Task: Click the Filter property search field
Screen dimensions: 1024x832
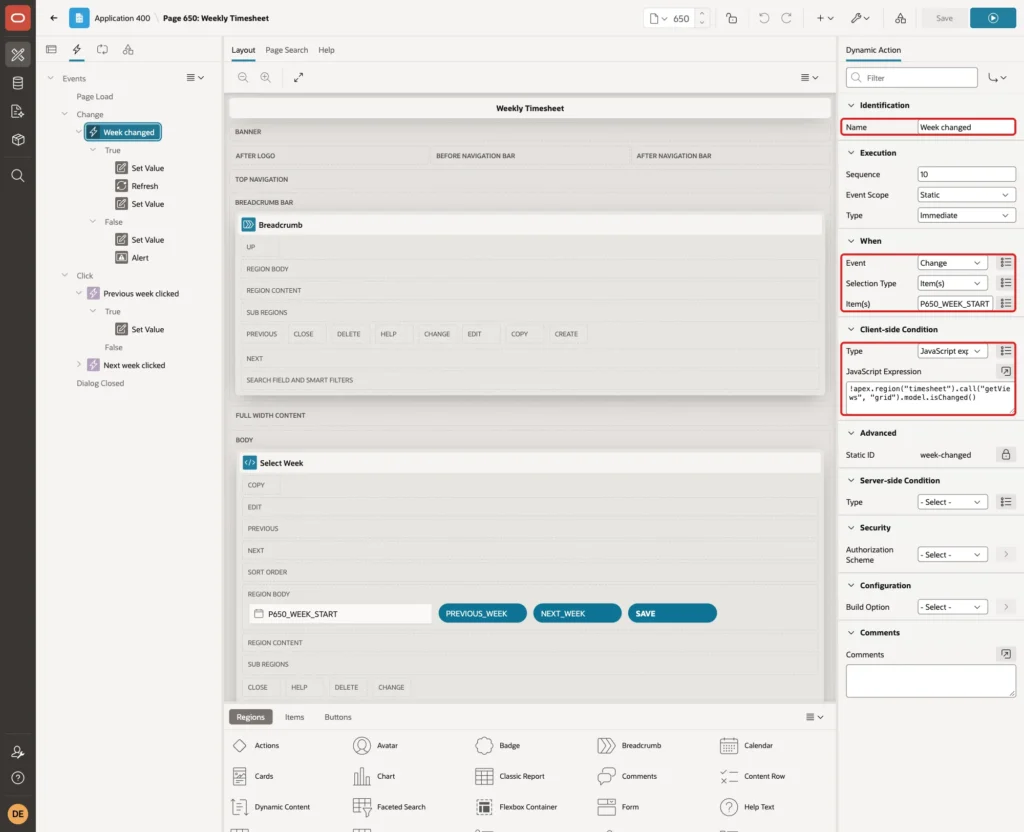Action: (912, 78)
